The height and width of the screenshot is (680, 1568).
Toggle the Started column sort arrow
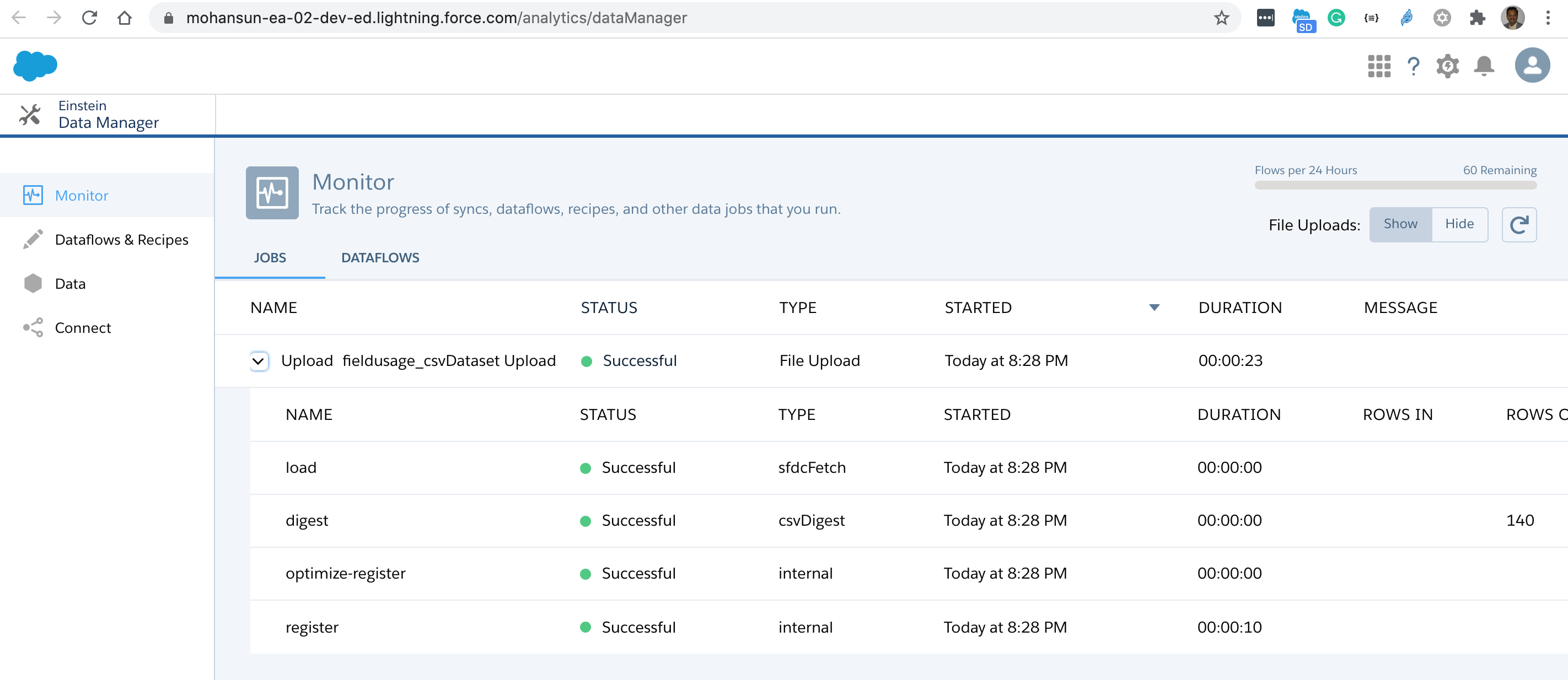click(x=1153, y=307)
